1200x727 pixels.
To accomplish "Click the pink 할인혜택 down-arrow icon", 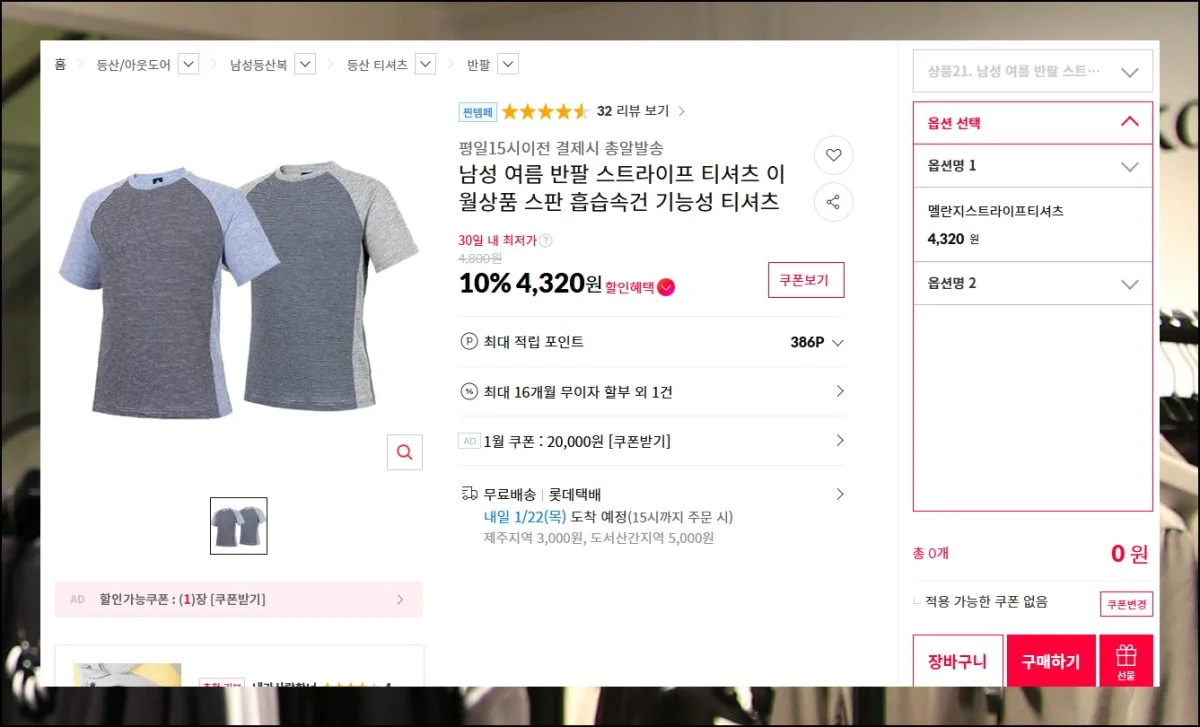I will [667, 288].
